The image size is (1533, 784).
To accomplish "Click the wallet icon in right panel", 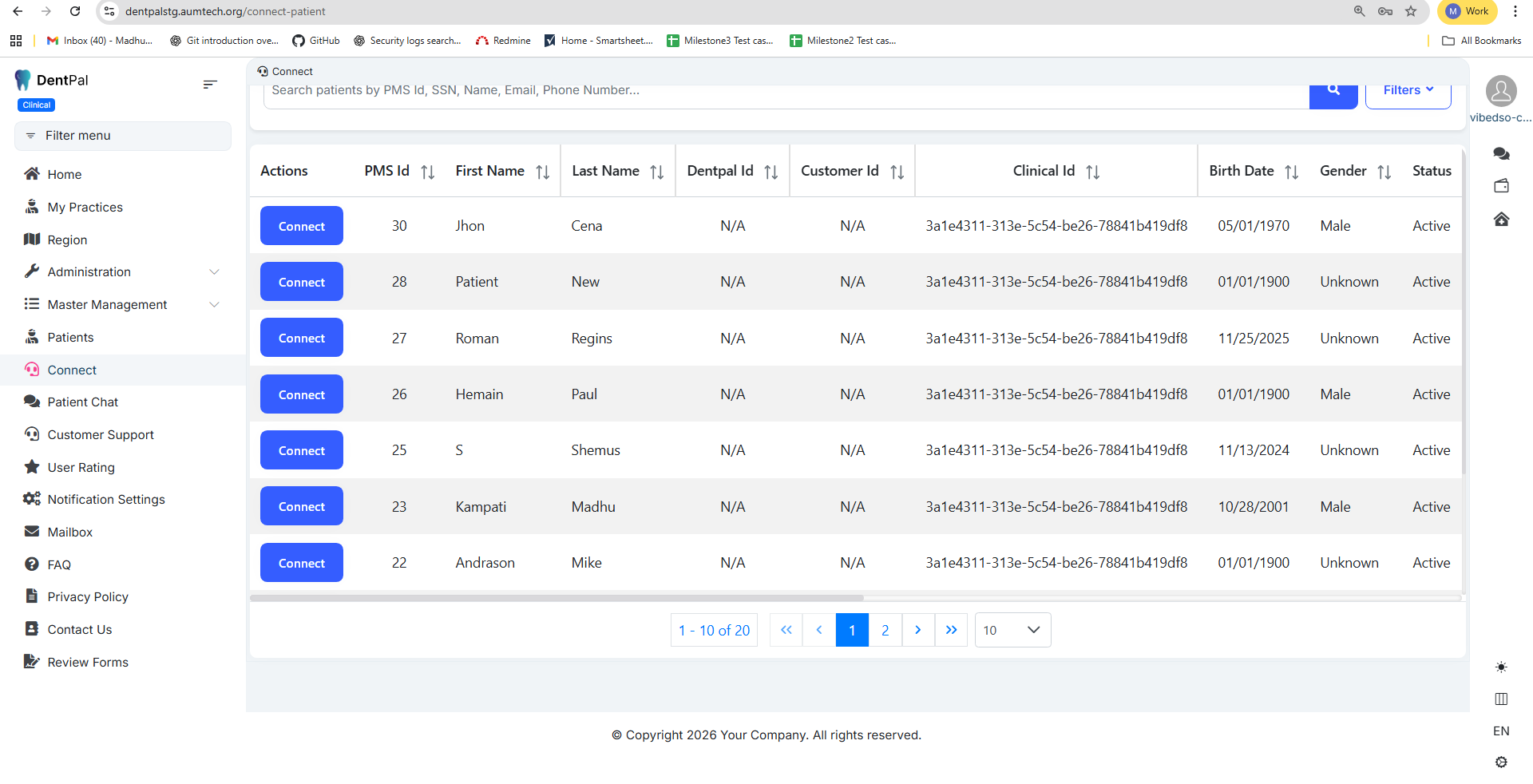I will pos(1501,186).
